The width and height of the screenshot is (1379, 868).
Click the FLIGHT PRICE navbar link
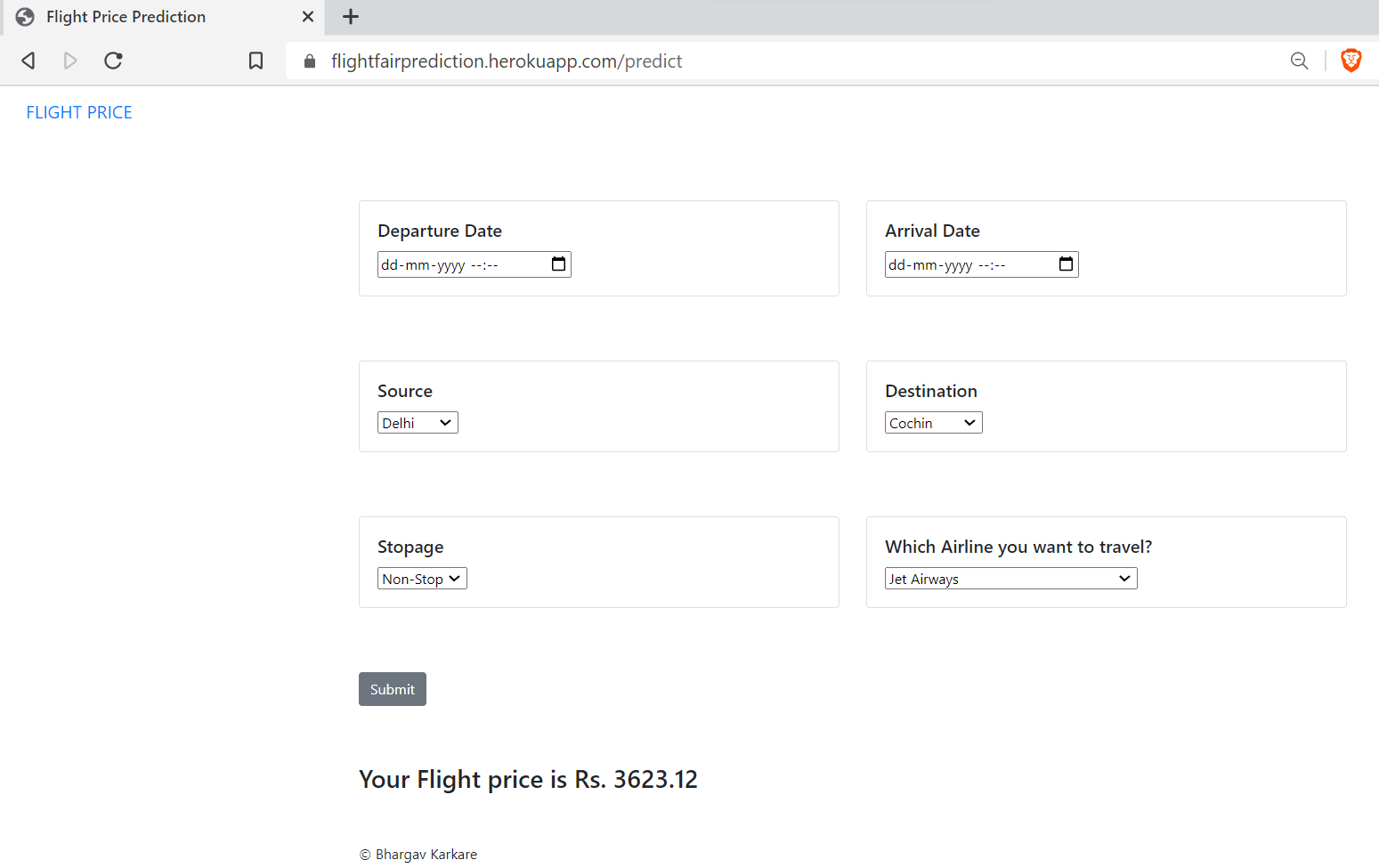[x=78, y=111]
